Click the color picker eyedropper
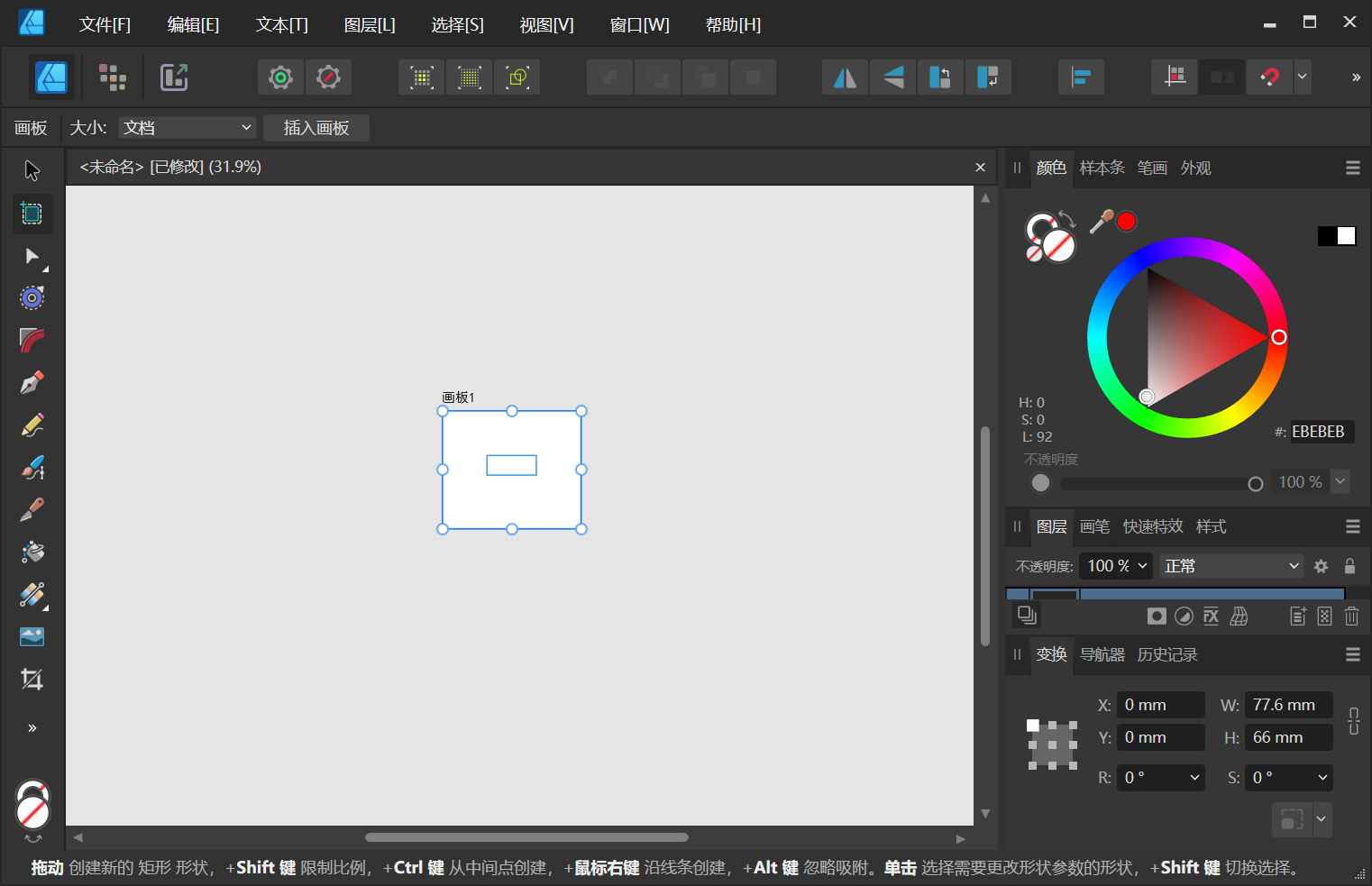This screenshot has height=886, width=1372. (x=1101, y=222)
